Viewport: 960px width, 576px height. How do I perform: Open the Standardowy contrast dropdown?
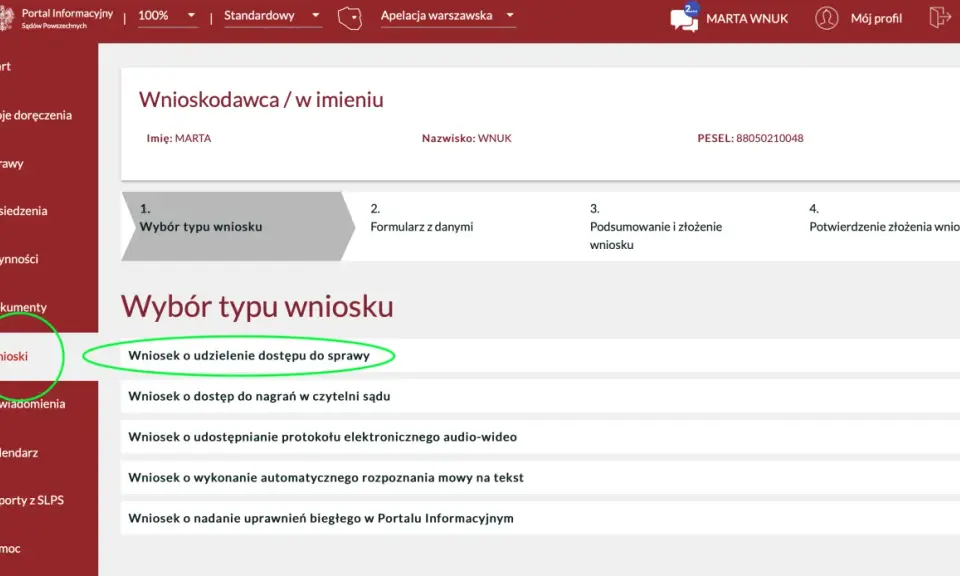[x=272, y=16]
